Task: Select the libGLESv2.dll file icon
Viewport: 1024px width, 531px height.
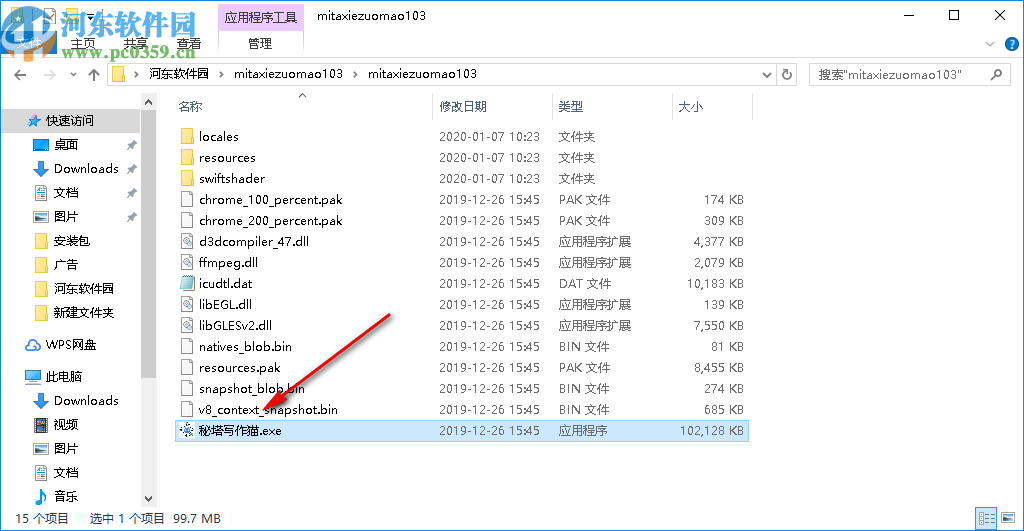Action: pos(187,325)
